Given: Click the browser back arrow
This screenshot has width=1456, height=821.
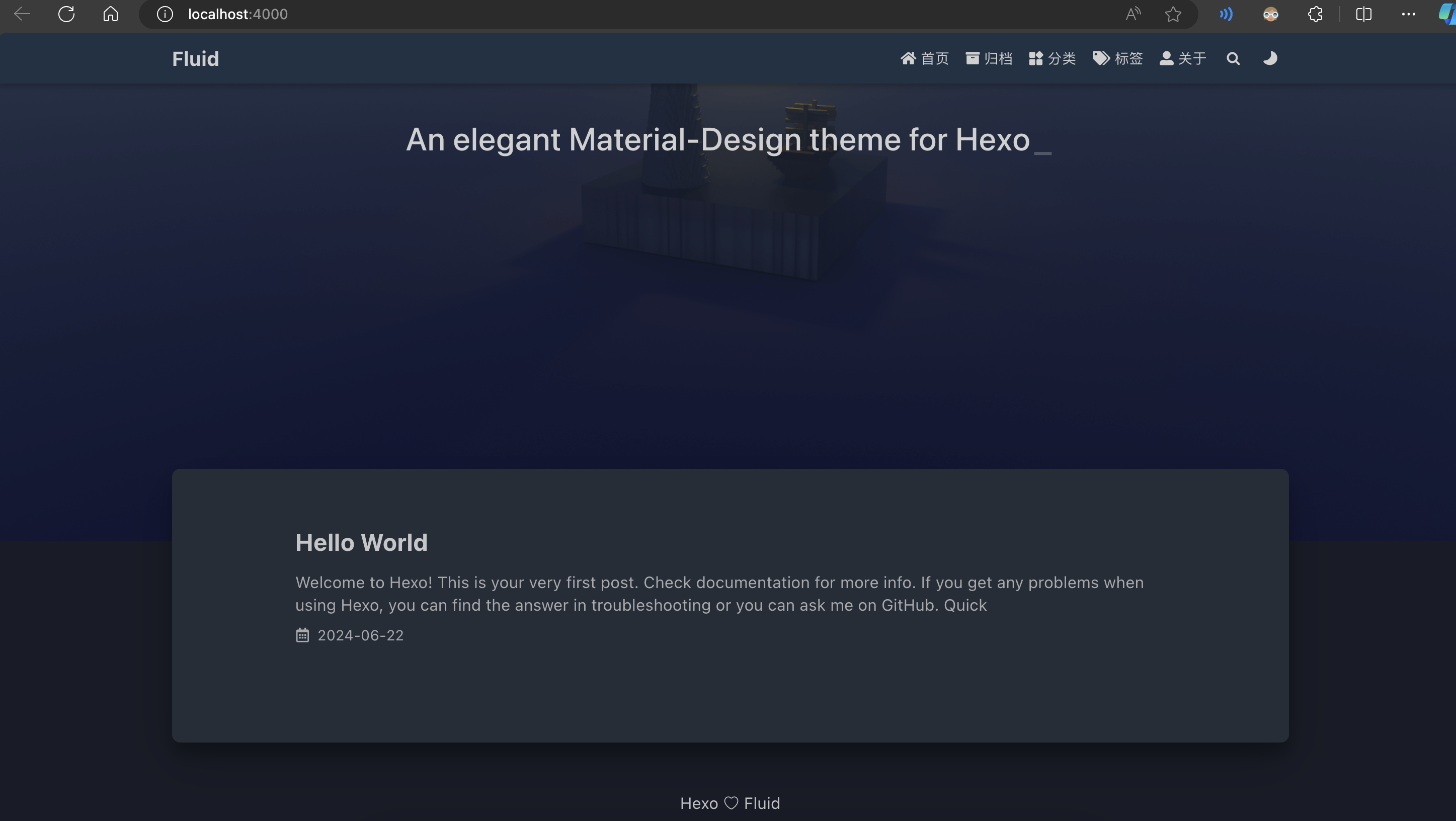Looking at the screenshot, I should tap(22, 14).
